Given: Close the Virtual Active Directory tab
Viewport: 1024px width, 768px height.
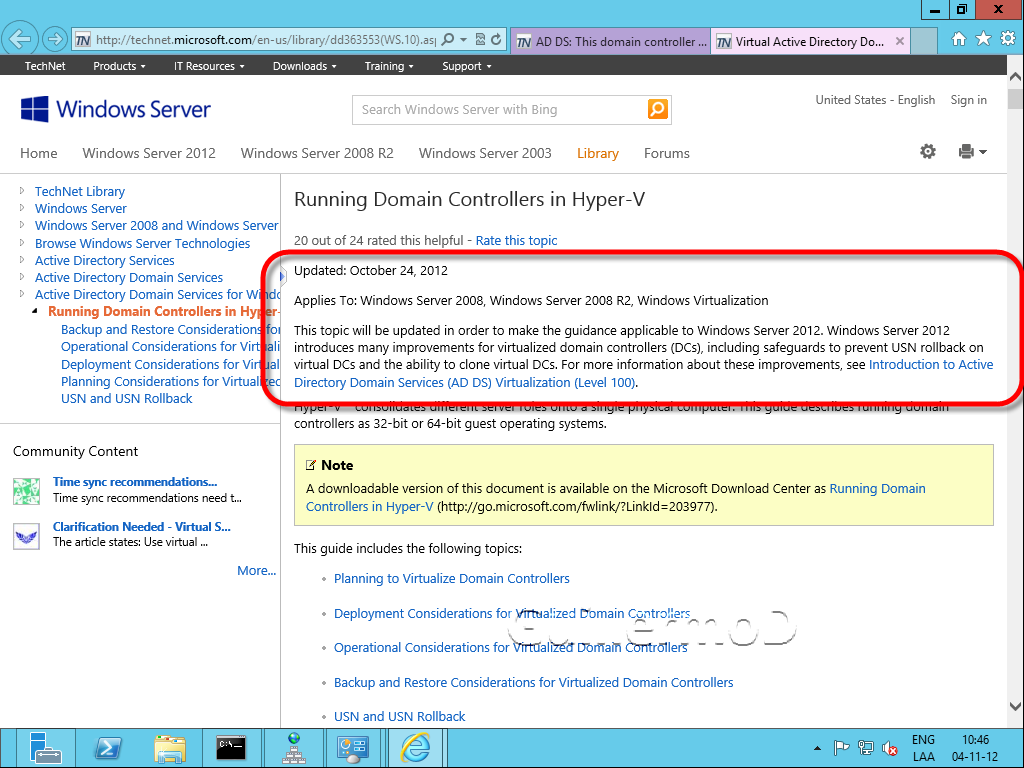Looking at the screenshot, I should pyautogui.click(x=900, y=42).
